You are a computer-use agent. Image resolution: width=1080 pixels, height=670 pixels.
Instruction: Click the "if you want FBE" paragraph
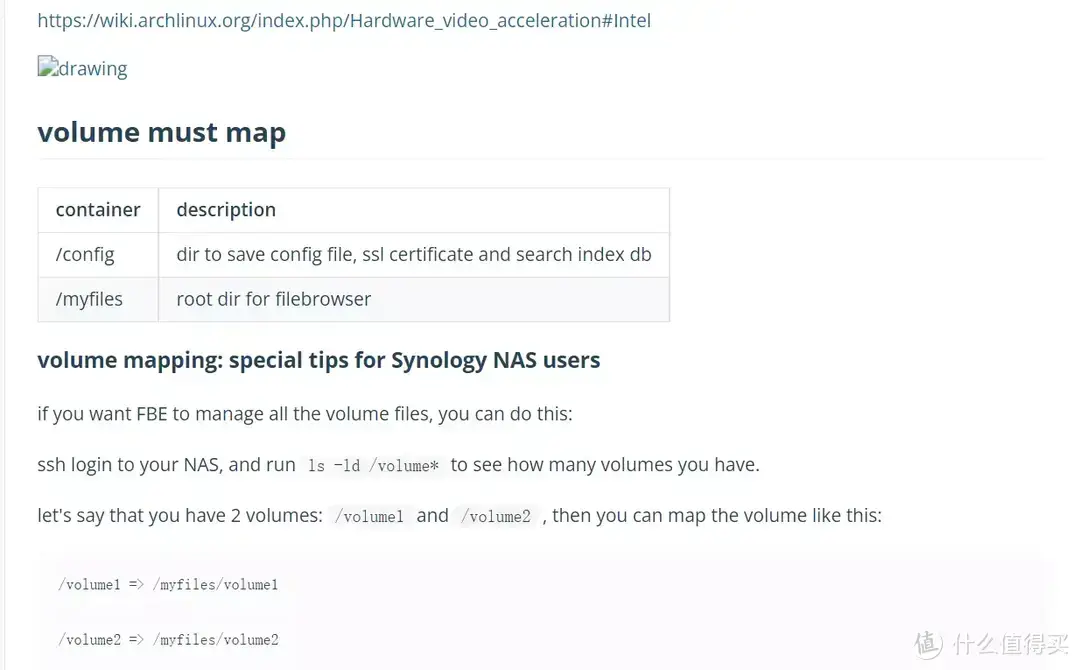pyautogui.click(x=304, y=414)
